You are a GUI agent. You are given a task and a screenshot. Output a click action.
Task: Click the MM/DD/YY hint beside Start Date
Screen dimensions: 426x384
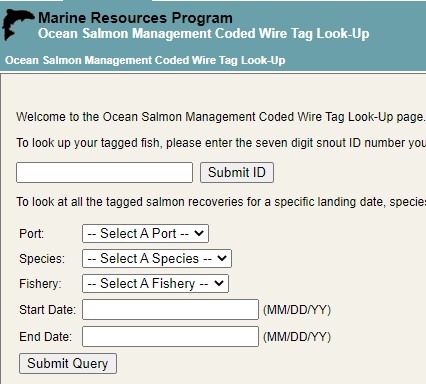click(297, 310)
